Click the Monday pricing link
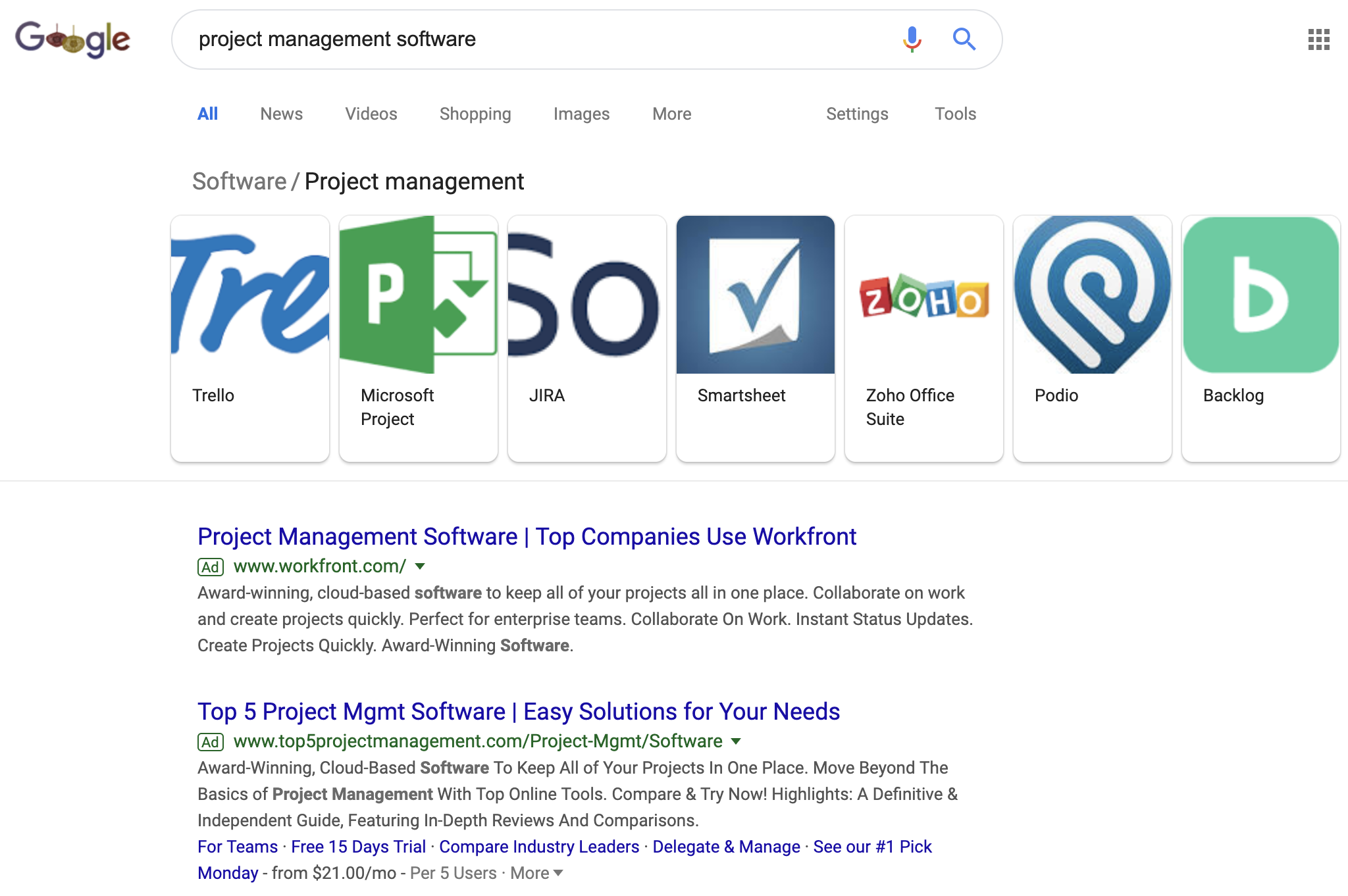The image size is (1348, 896). click(x=228, y=873)
